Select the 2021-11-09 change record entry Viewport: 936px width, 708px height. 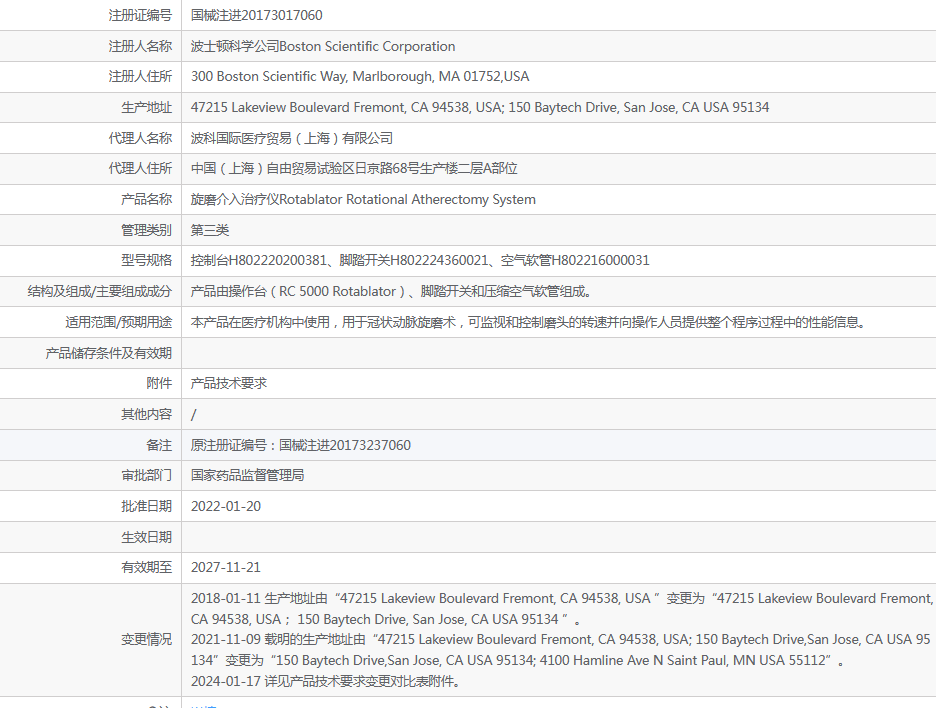[561, 650]
